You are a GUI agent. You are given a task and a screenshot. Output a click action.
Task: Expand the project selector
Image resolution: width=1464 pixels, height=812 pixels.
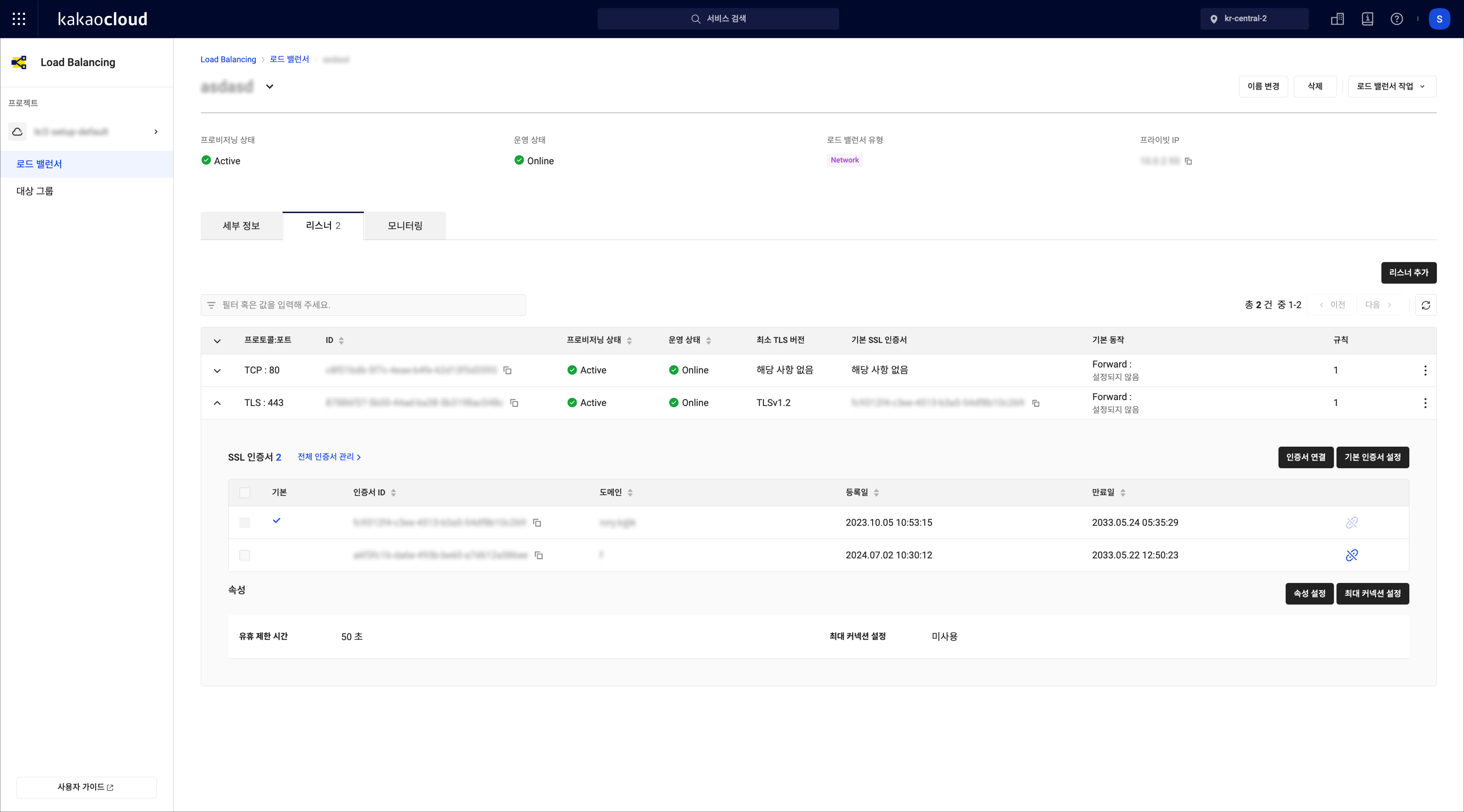tap(156, 132)
